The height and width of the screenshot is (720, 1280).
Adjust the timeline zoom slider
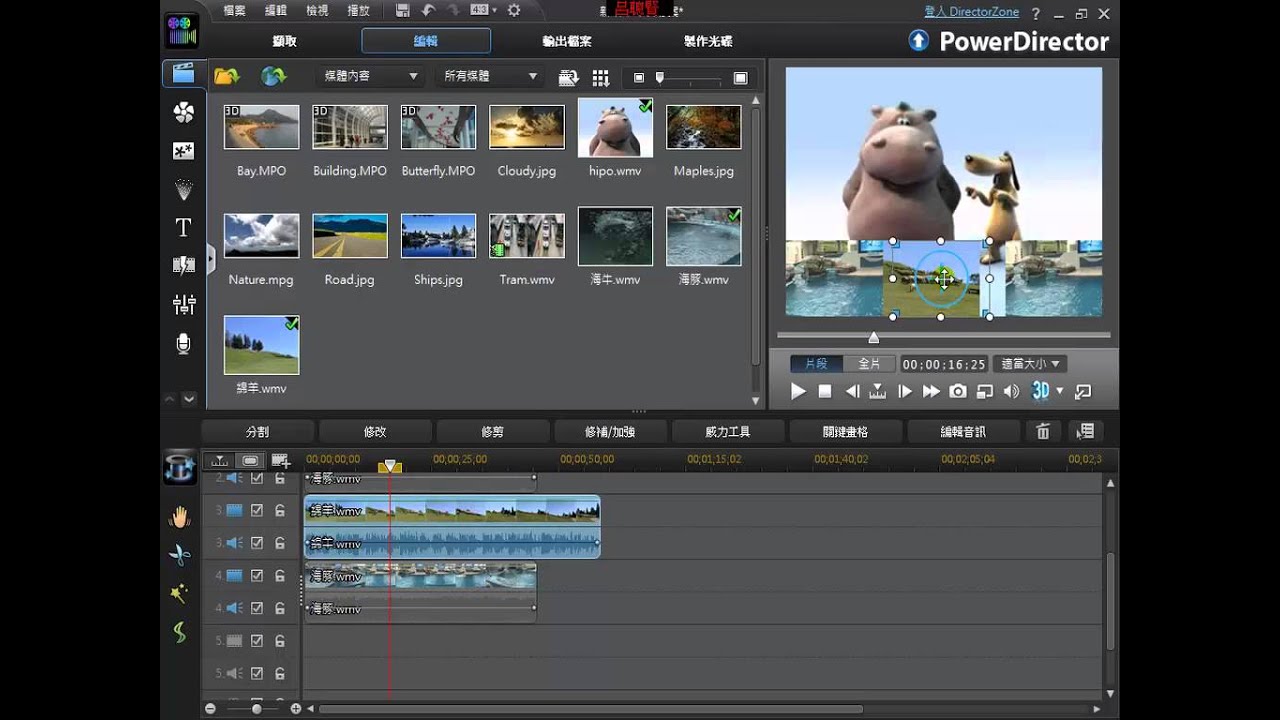point(257,708)
